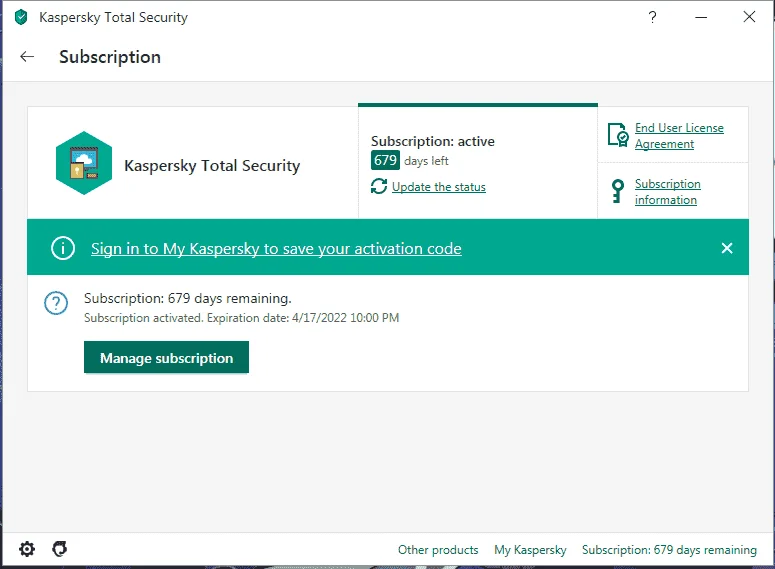775x569 pixels.
Task: Click the refresh icon next to Update the status
Action: pos(379,186)
